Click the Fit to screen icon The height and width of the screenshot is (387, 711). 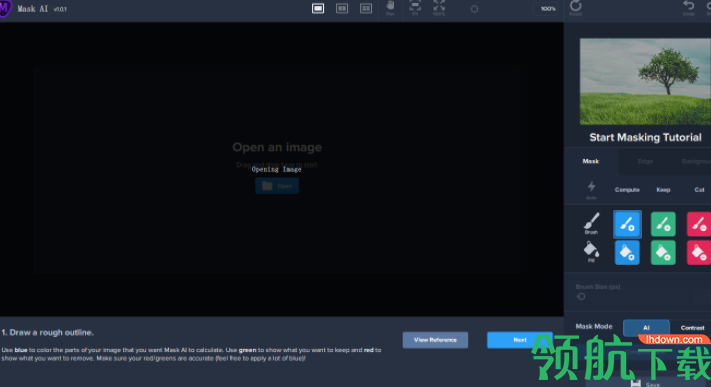[415, 8]
